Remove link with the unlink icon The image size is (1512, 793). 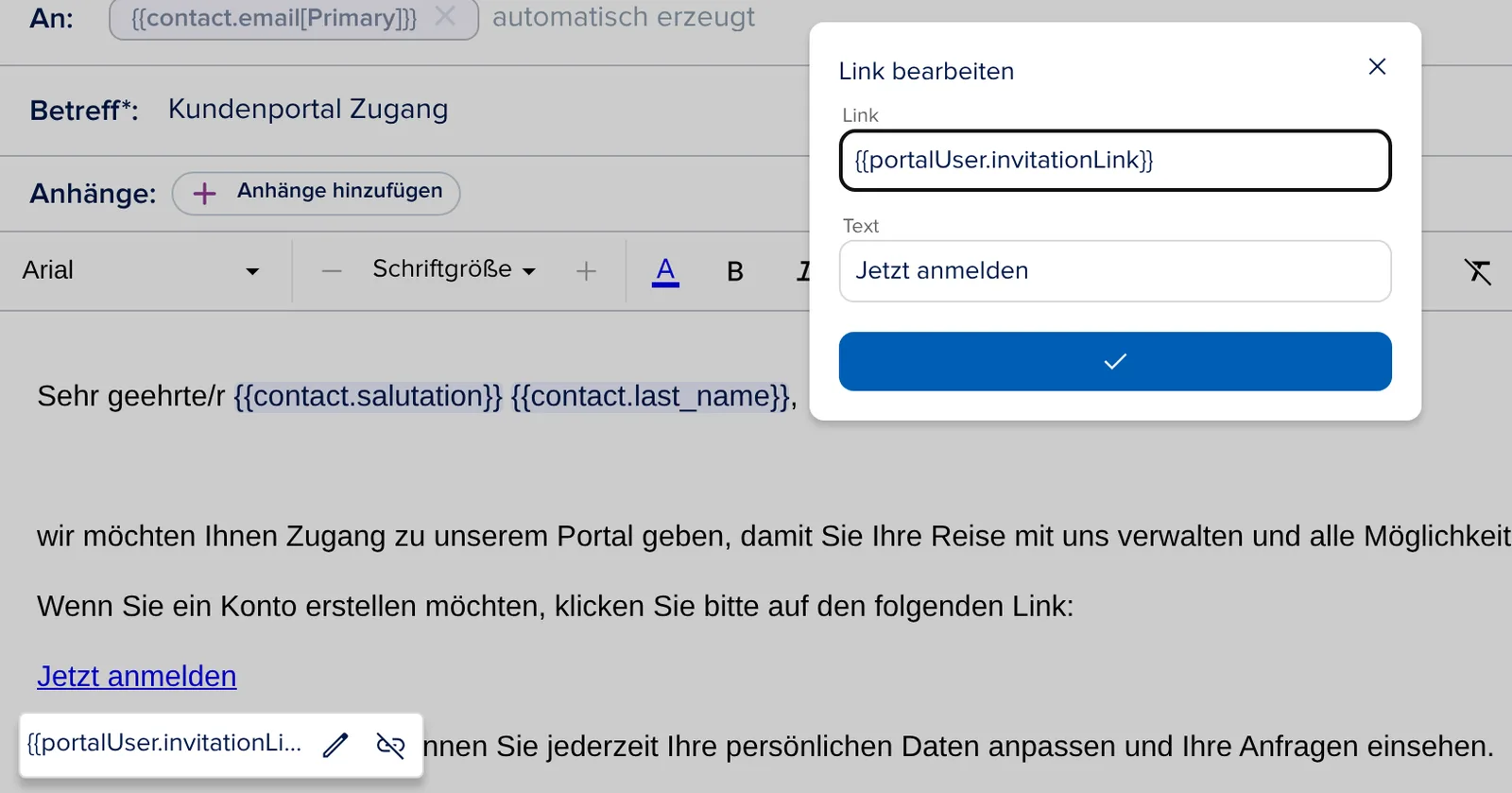point(390,745)
